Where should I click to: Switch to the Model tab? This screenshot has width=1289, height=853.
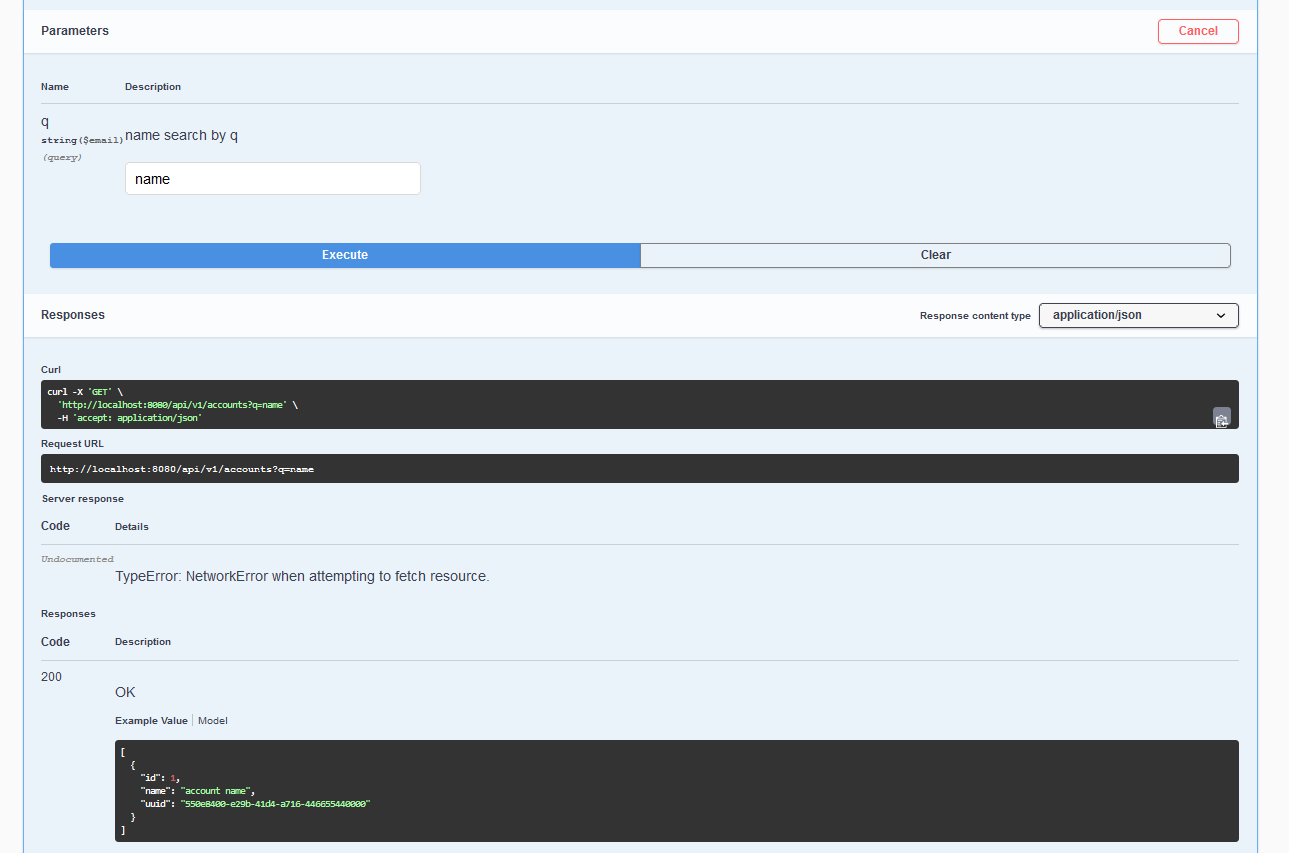[213, 721]
